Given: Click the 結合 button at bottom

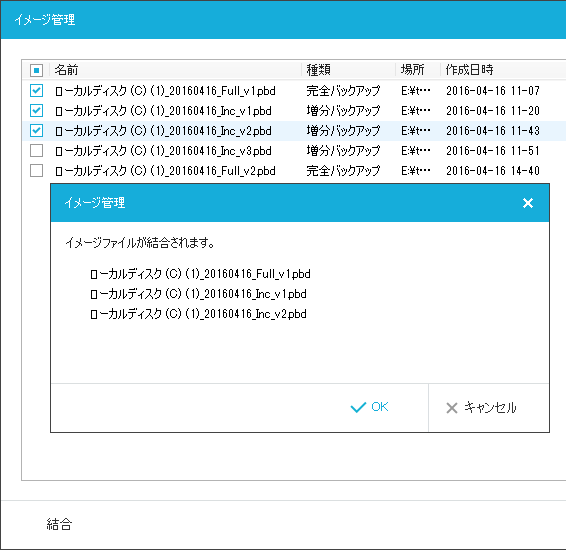Looking at the screenshot, I should click(x=59, y=524).
